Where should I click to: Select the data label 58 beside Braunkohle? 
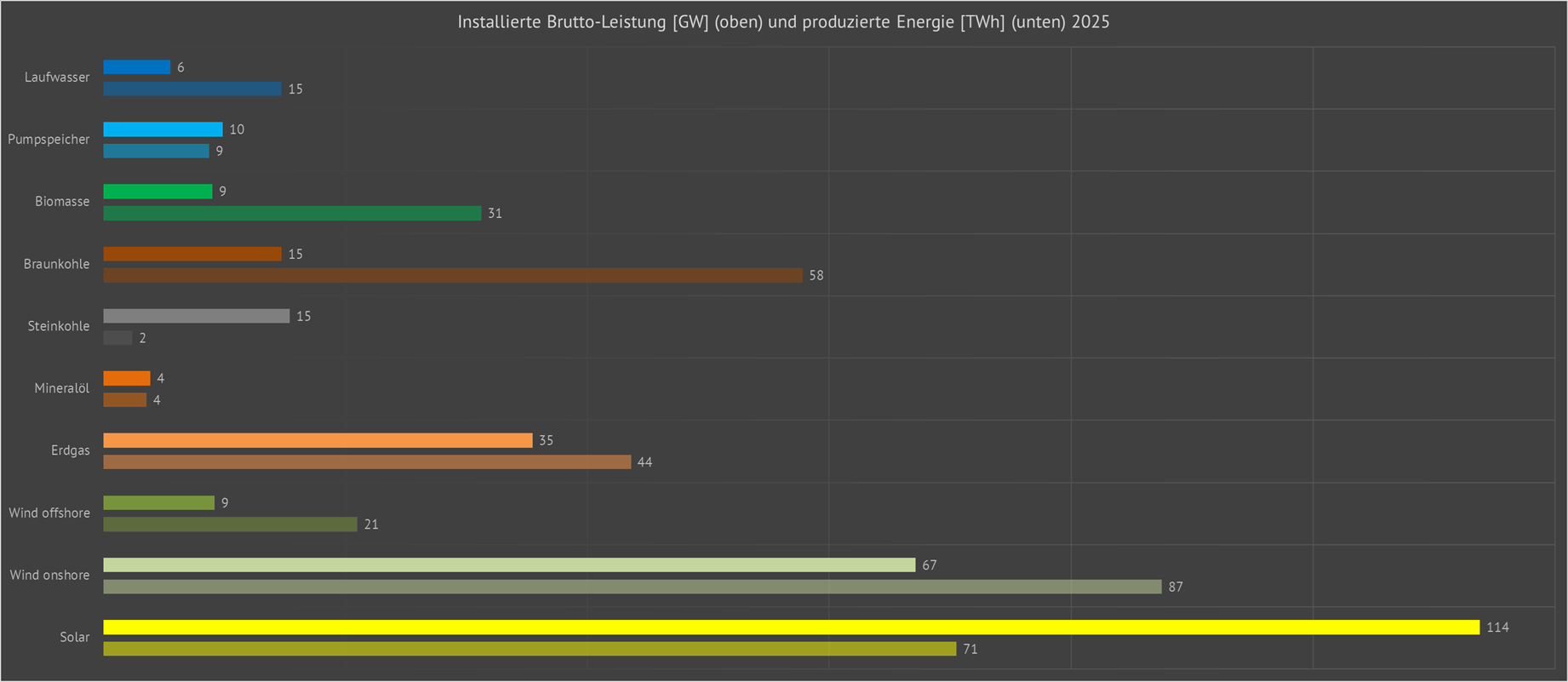click(816, 276)
